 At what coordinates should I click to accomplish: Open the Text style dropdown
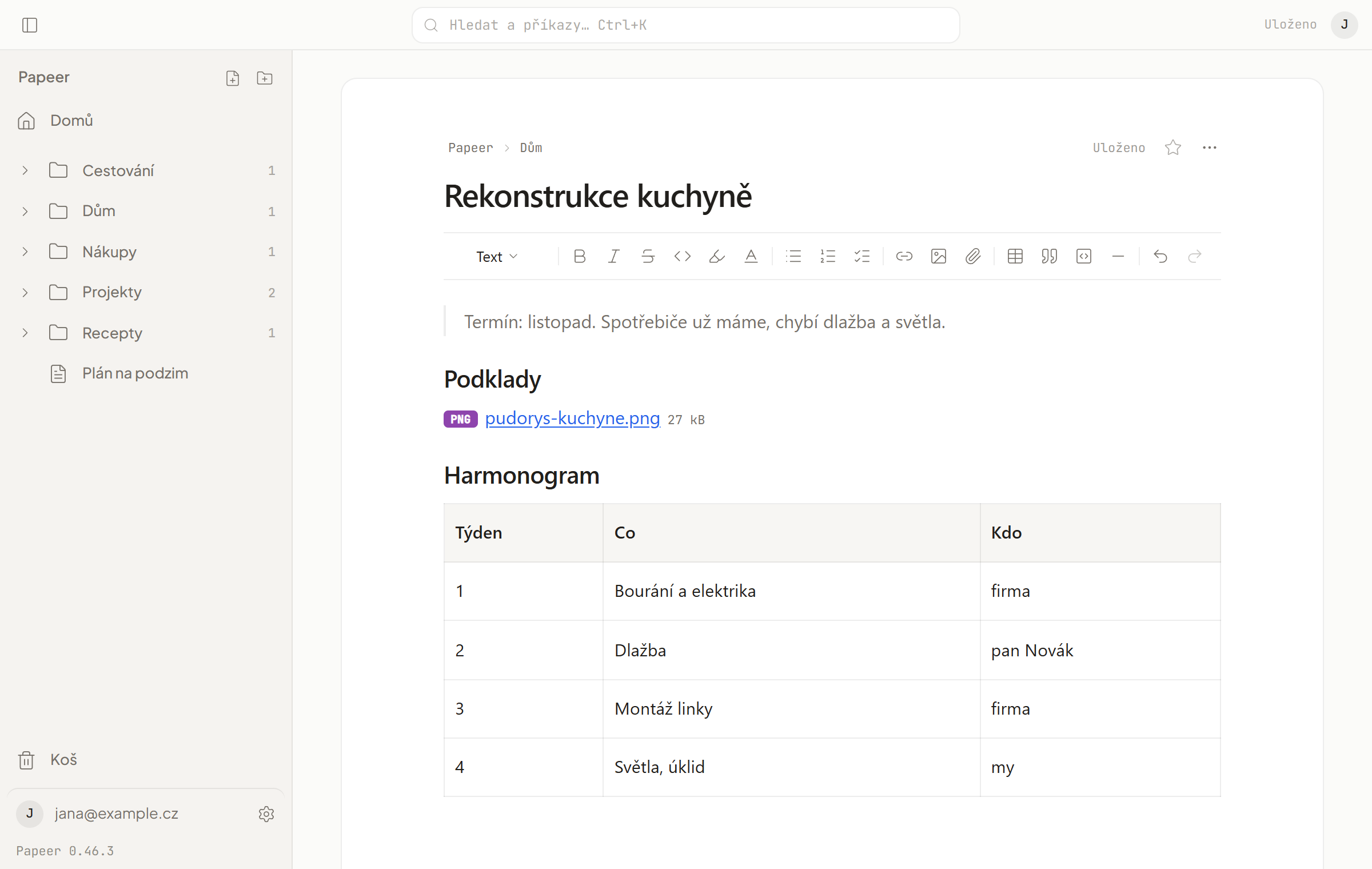point(497,257)
